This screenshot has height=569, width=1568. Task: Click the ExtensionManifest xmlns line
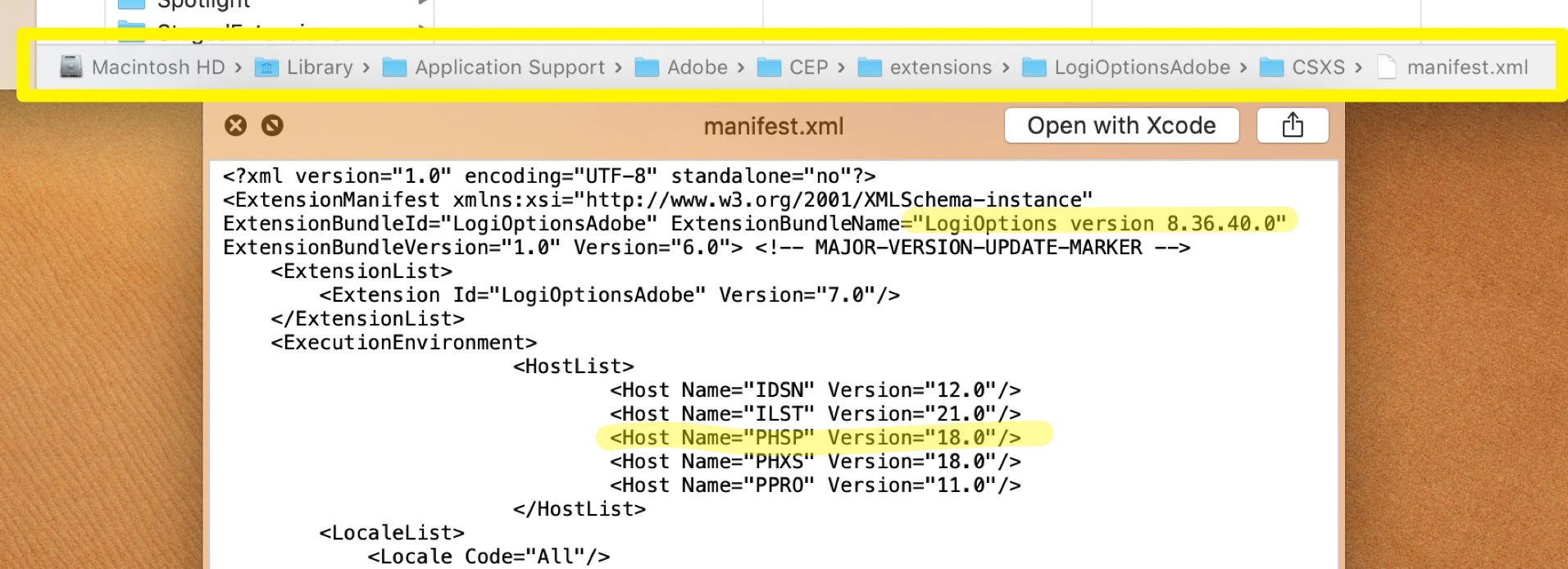pos(658,200)
